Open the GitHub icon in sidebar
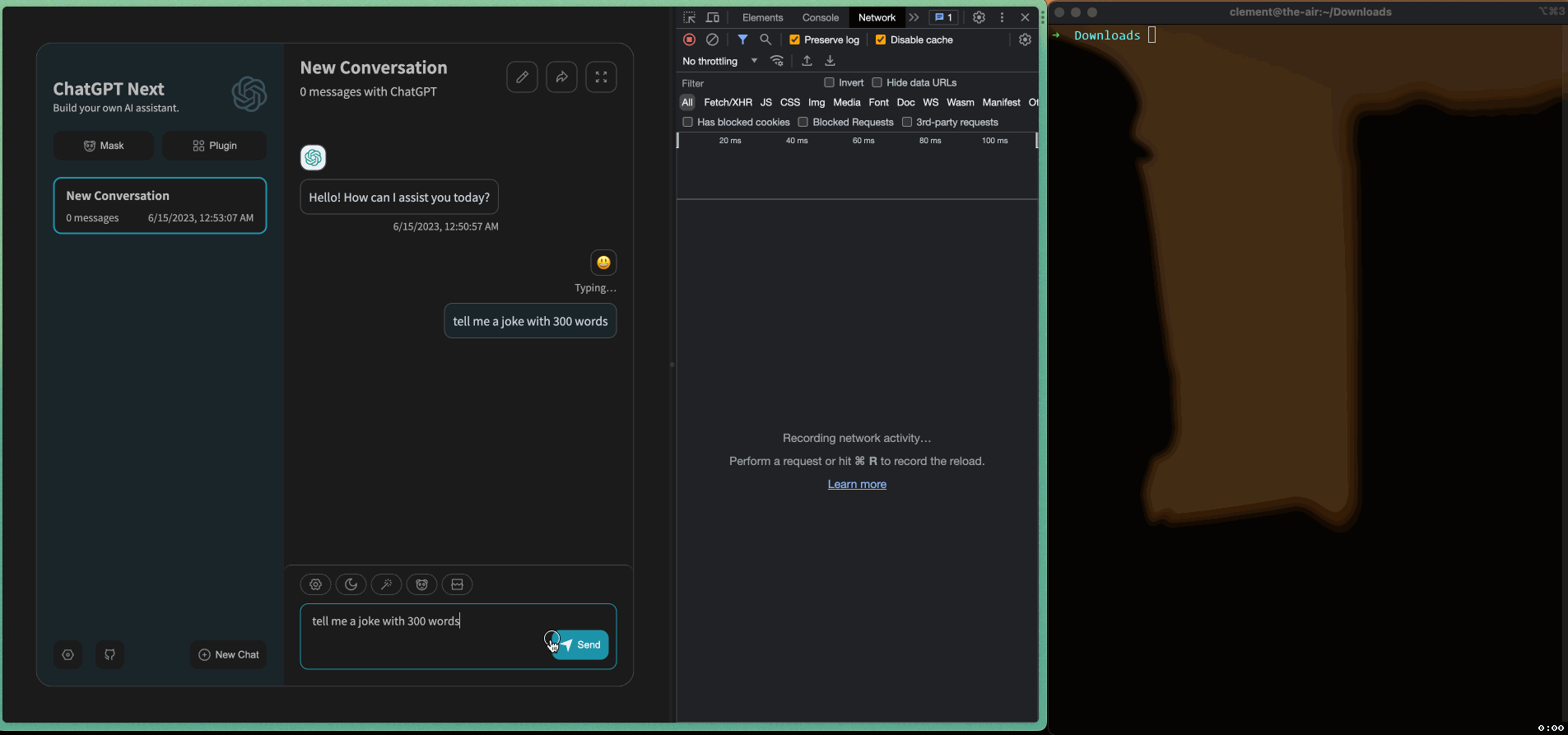 [x=109, y=655]
